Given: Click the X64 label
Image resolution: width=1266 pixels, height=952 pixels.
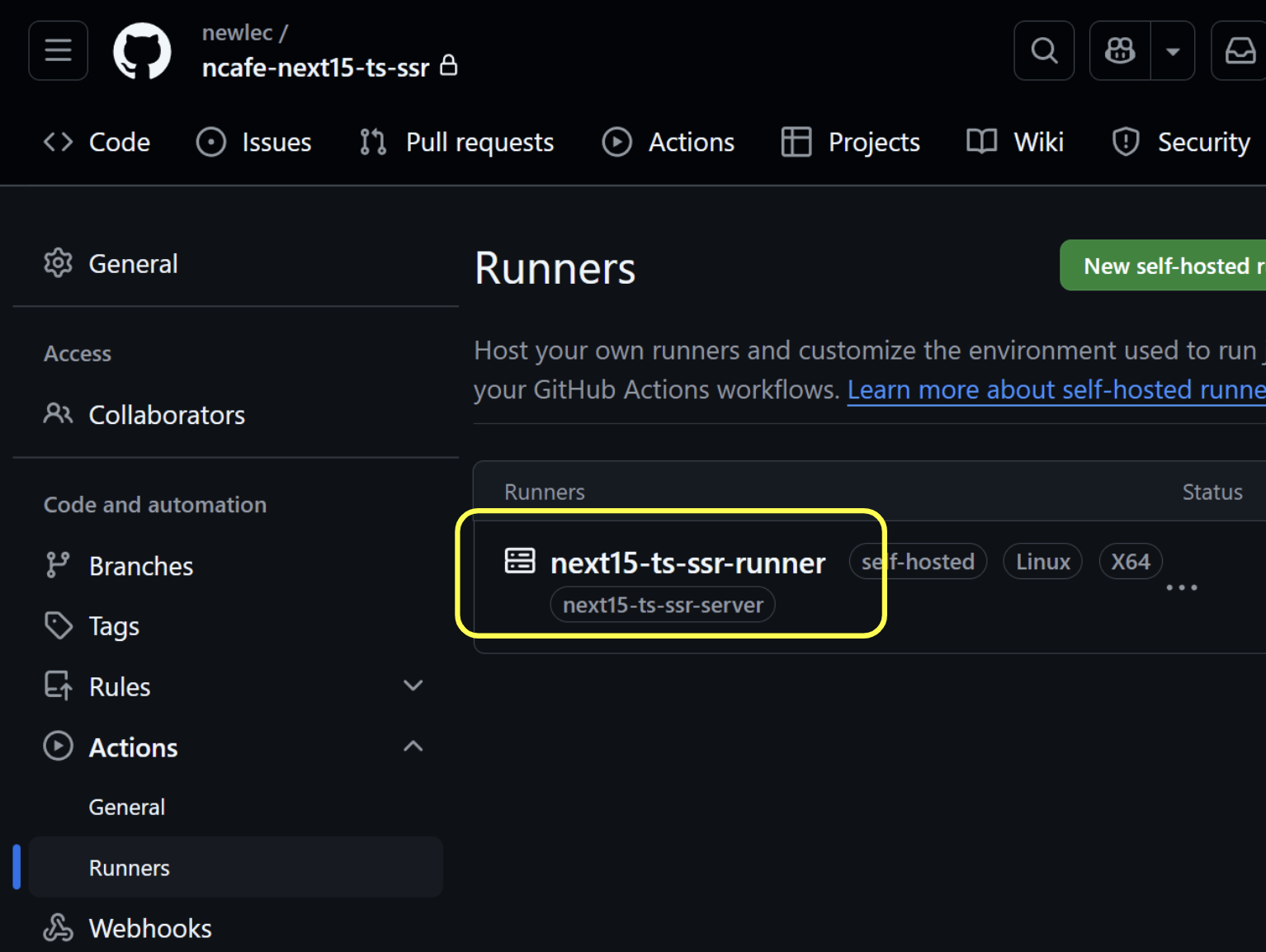Looking at the screenshot, I should (x=1131, y=562).
